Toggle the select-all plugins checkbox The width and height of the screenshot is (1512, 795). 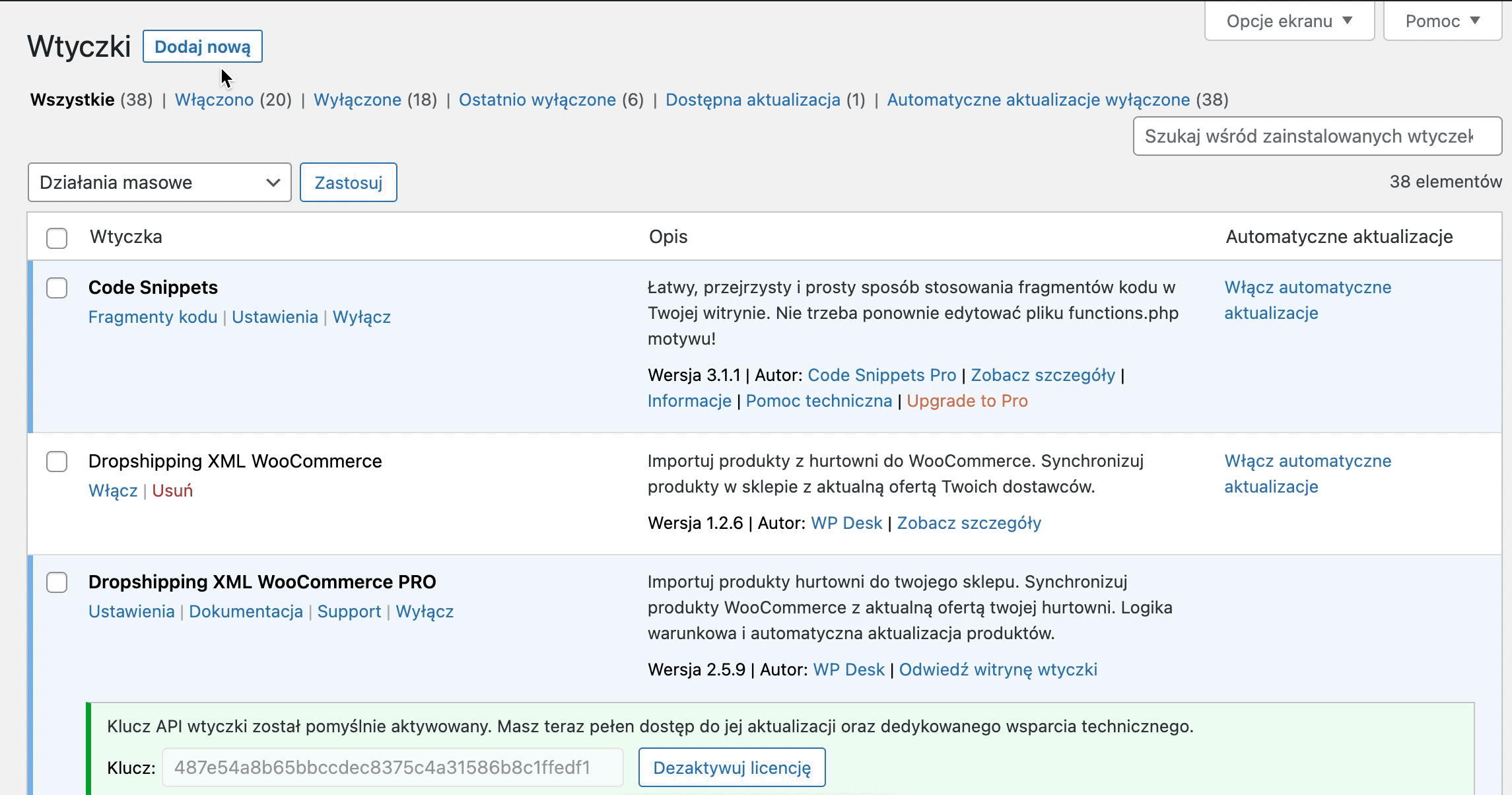(x=57, y=238)
